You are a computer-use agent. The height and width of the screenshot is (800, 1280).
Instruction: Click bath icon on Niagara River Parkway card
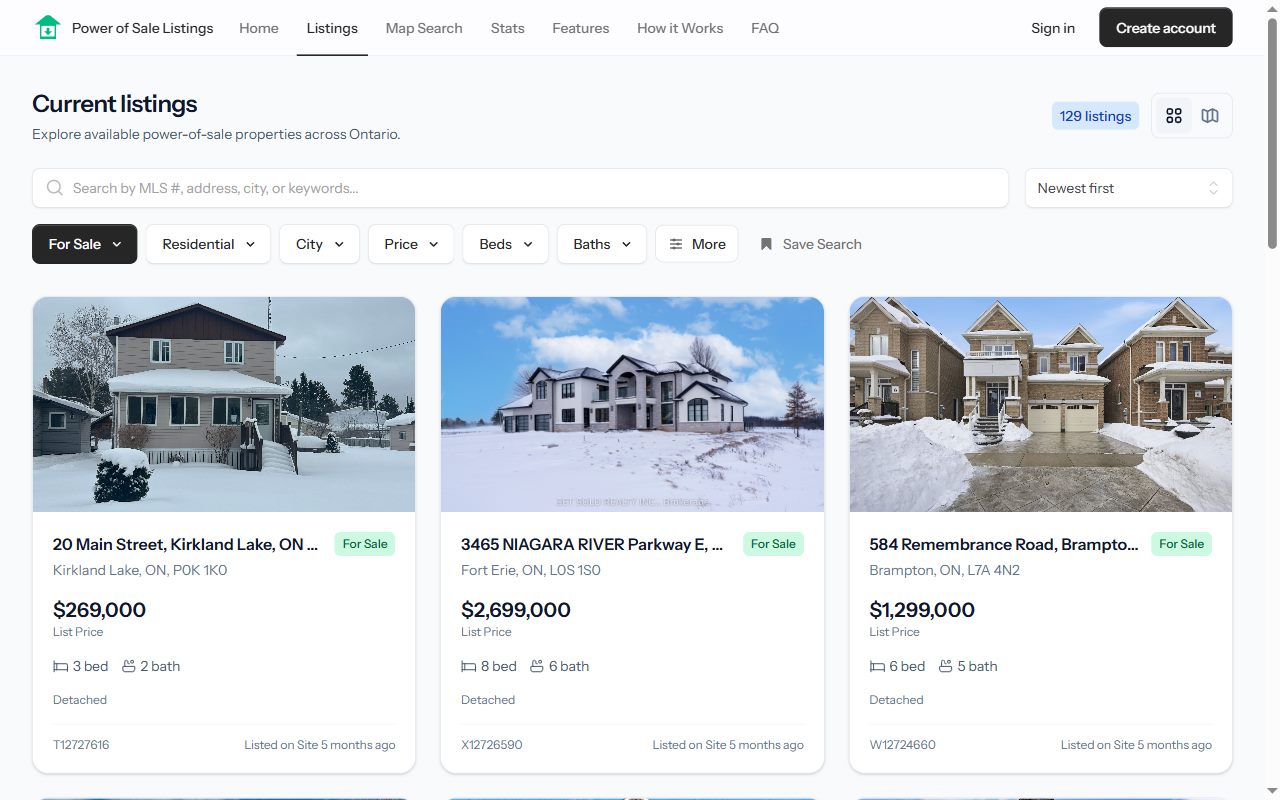click(x=537, y=666)
